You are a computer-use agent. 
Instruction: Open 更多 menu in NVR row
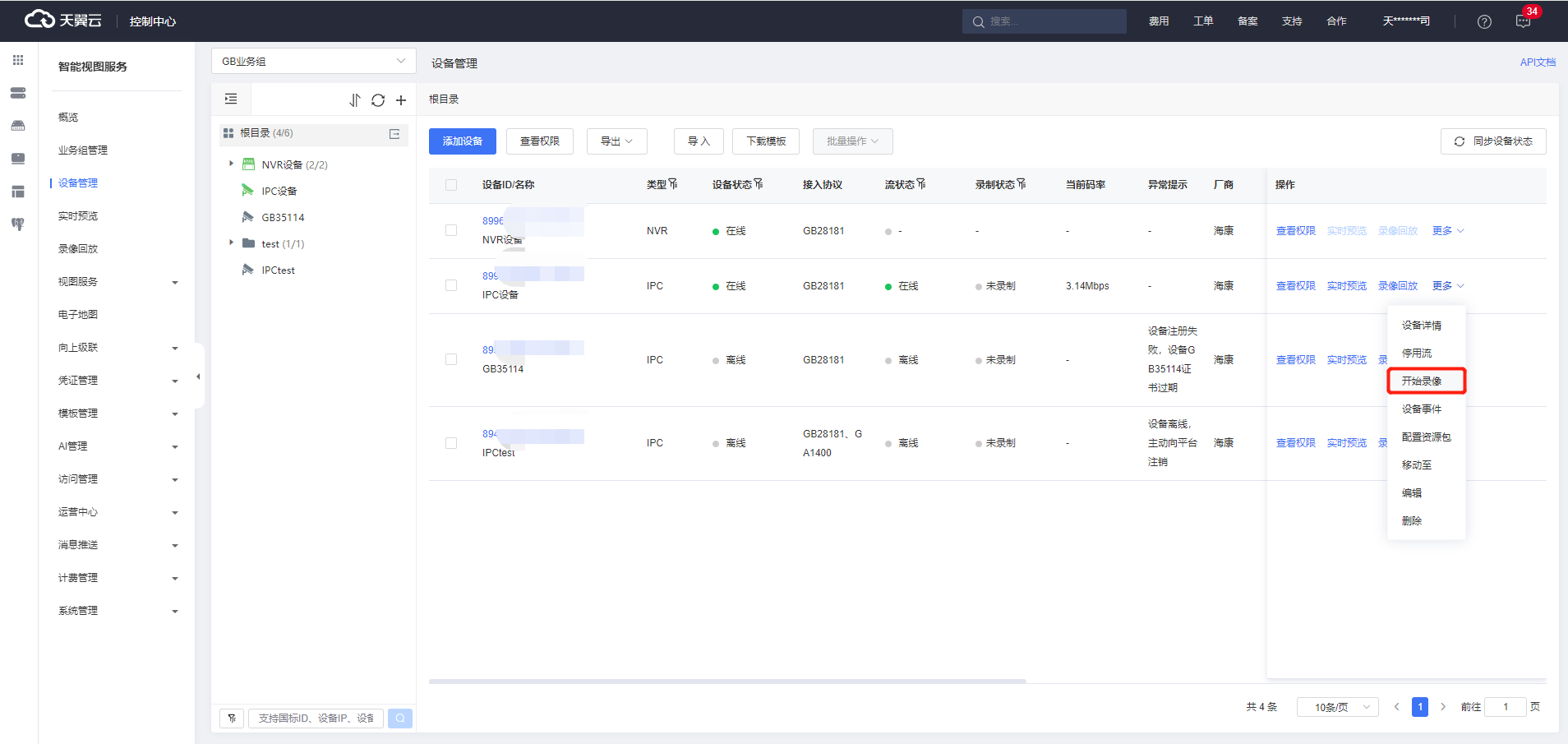click(1448, 231)
